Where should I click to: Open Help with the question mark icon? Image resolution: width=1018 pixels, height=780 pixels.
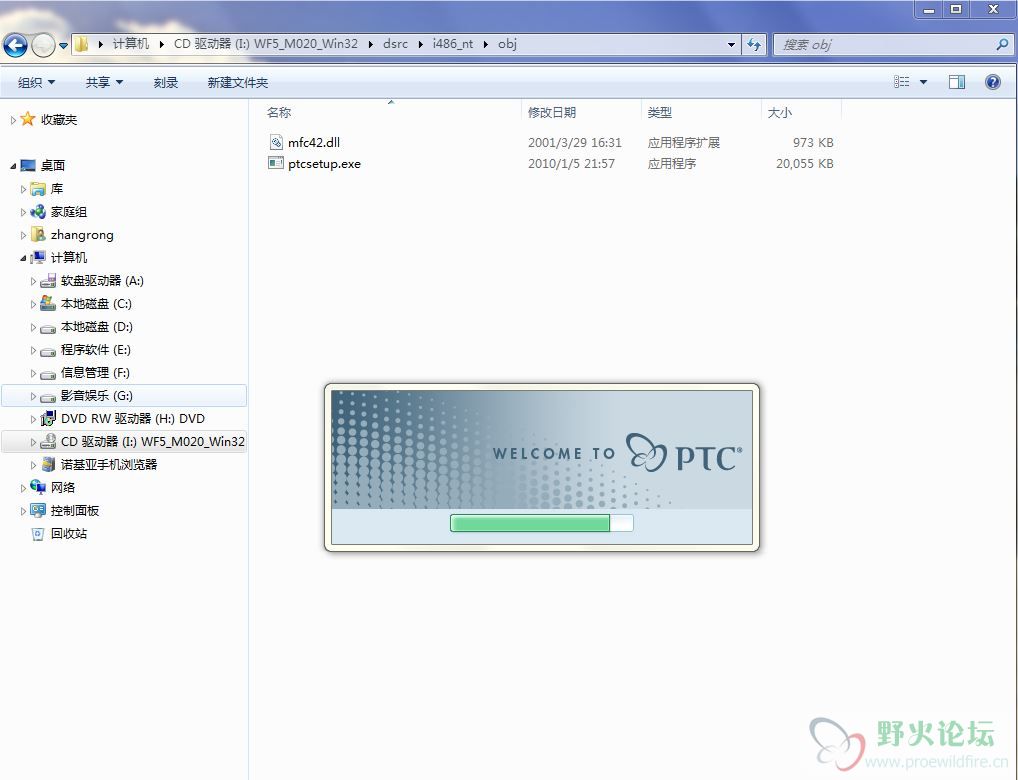[x=993, y=82]
